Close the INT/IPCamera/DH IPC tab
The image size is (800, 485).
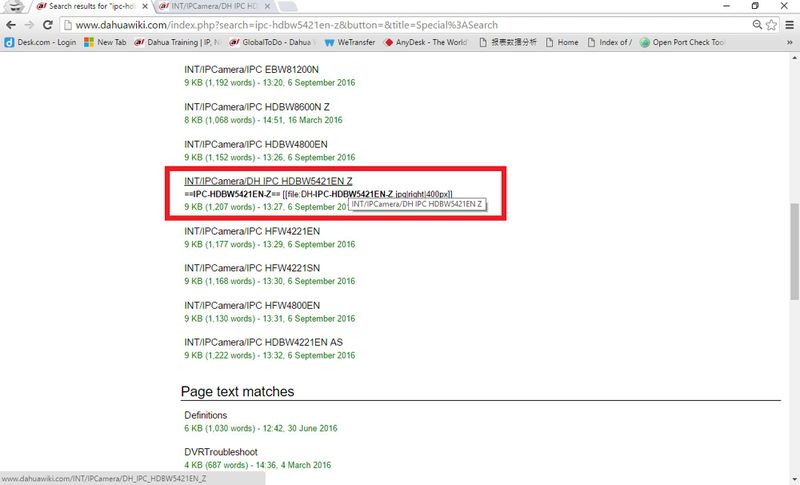(268, 7)
